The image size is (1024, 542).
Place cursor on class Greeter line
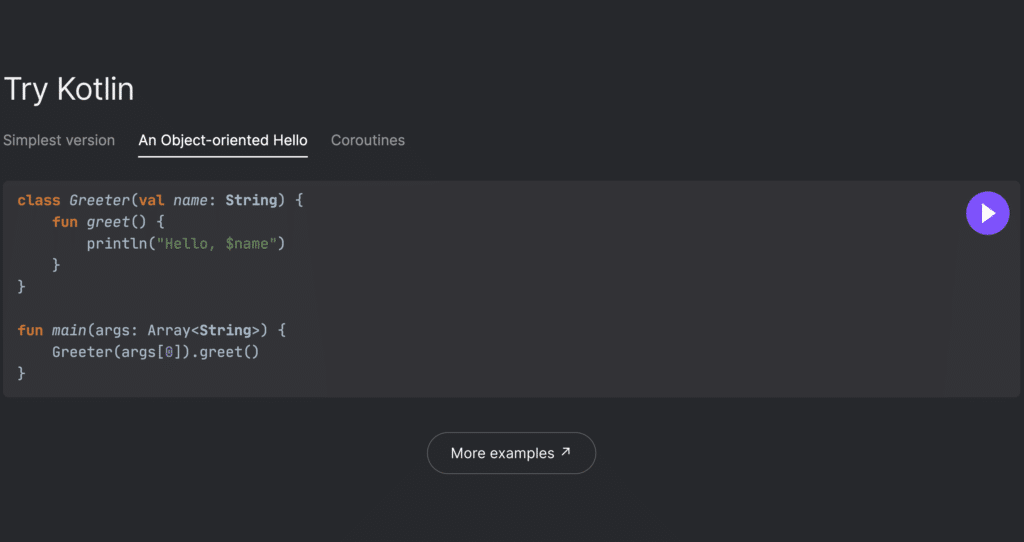click(161, 200)
